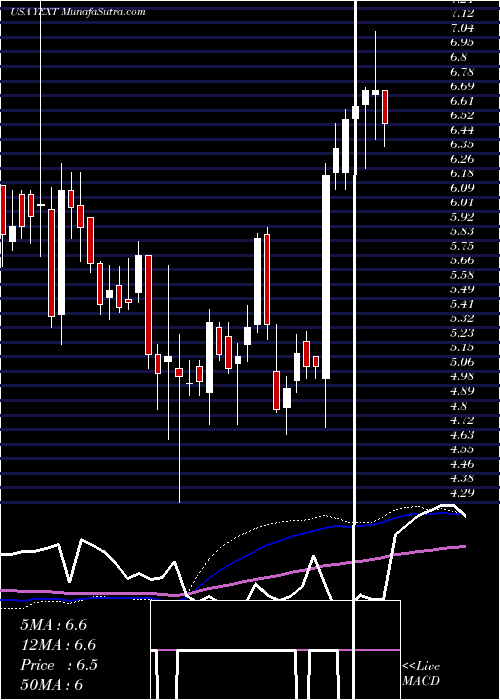Select the 4.98 price axis label
The width and height of the screenshot is (500, 700).
[462, 376]
